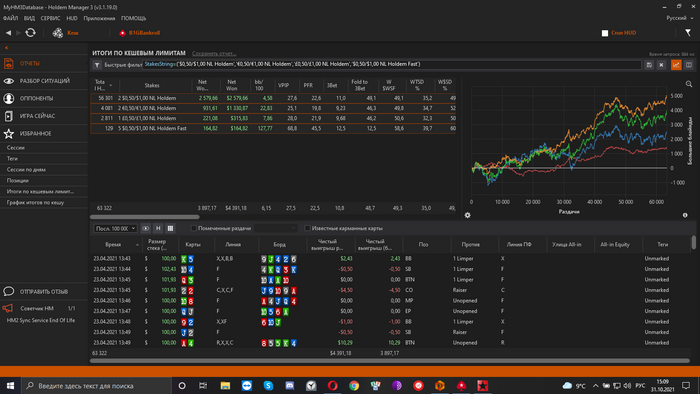700x394 pixels.
Task: Open the Посл. 100 000 hands dropdown
Action: (115, 228)
